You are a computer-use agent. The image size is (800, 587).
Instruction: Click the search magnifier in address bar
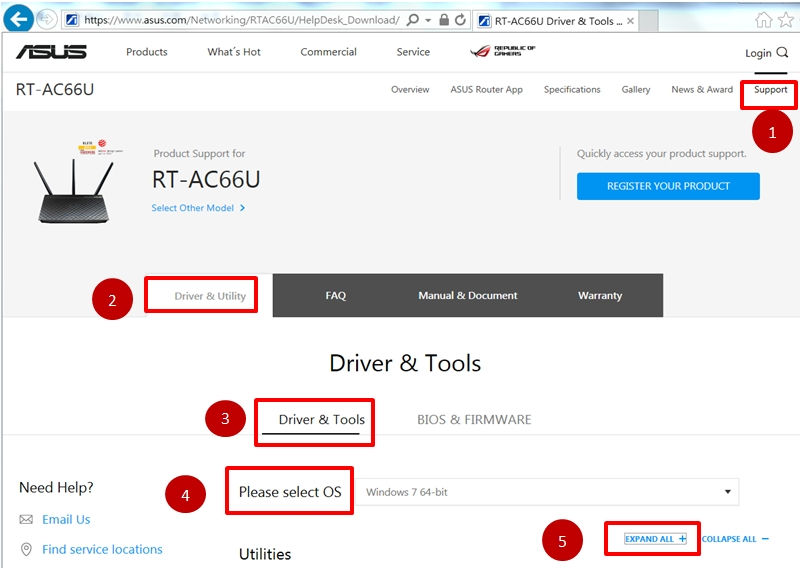413,20
